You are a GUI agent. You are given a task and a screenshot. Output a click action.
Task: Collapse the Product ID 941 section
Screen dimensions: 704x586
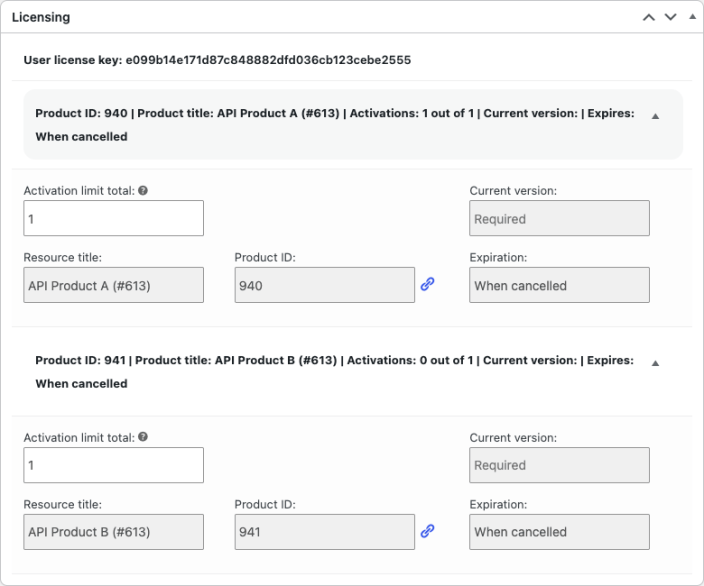tap(655, 363)
